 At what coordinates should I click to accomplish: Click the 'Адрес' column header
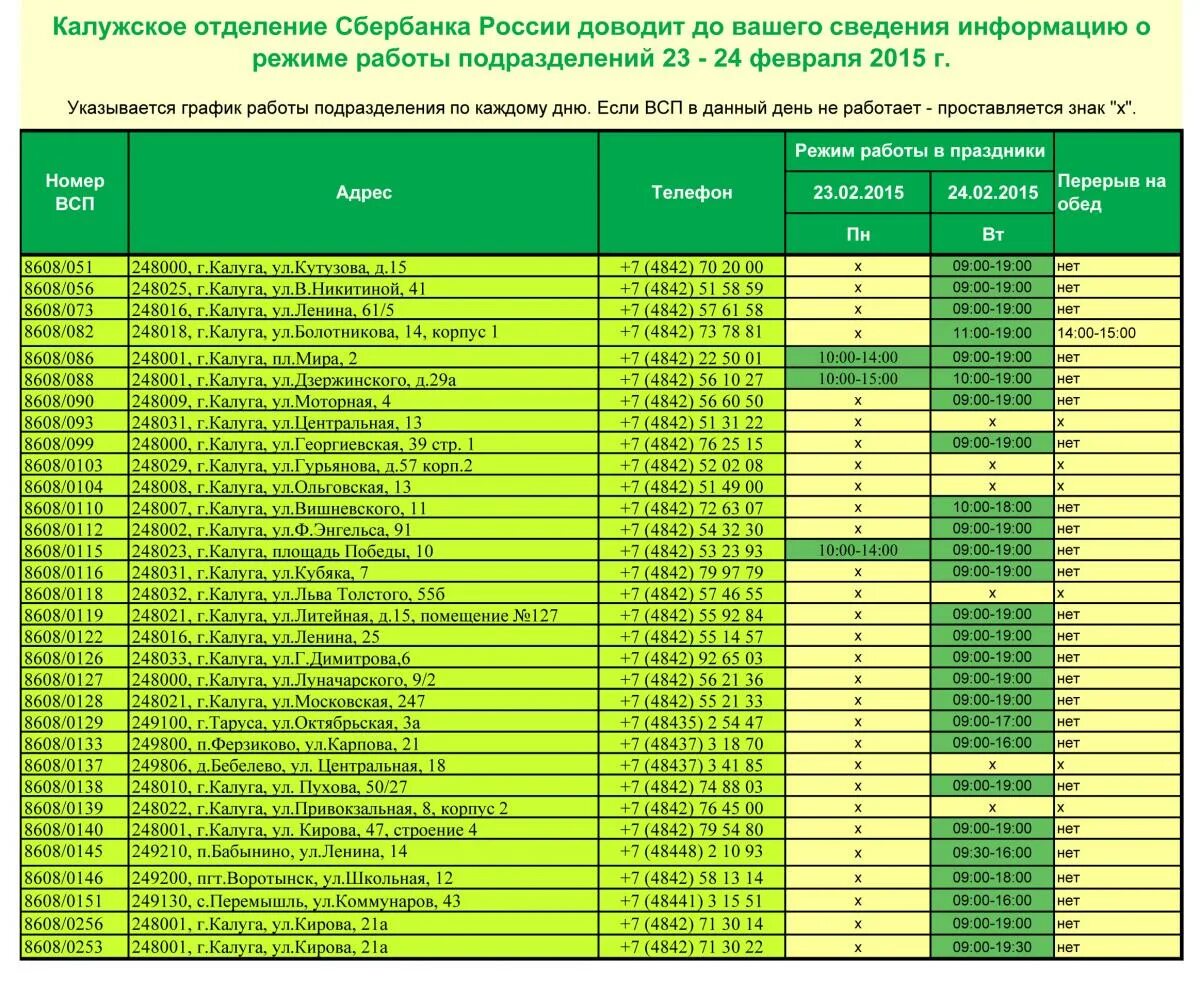click(x=364, y=193)
